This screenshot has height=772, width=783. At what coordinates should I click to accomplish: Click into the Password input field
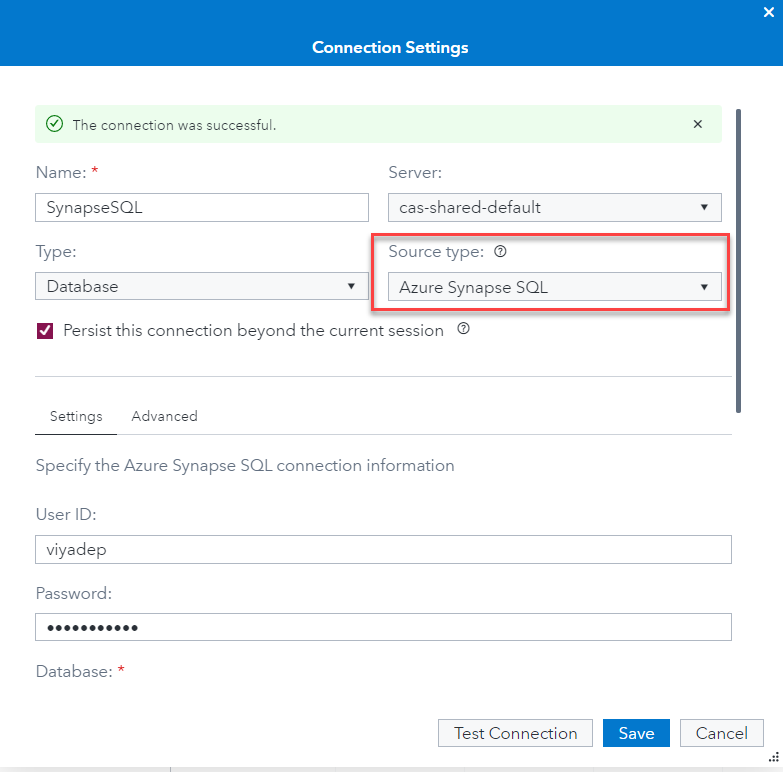[383, 627]
